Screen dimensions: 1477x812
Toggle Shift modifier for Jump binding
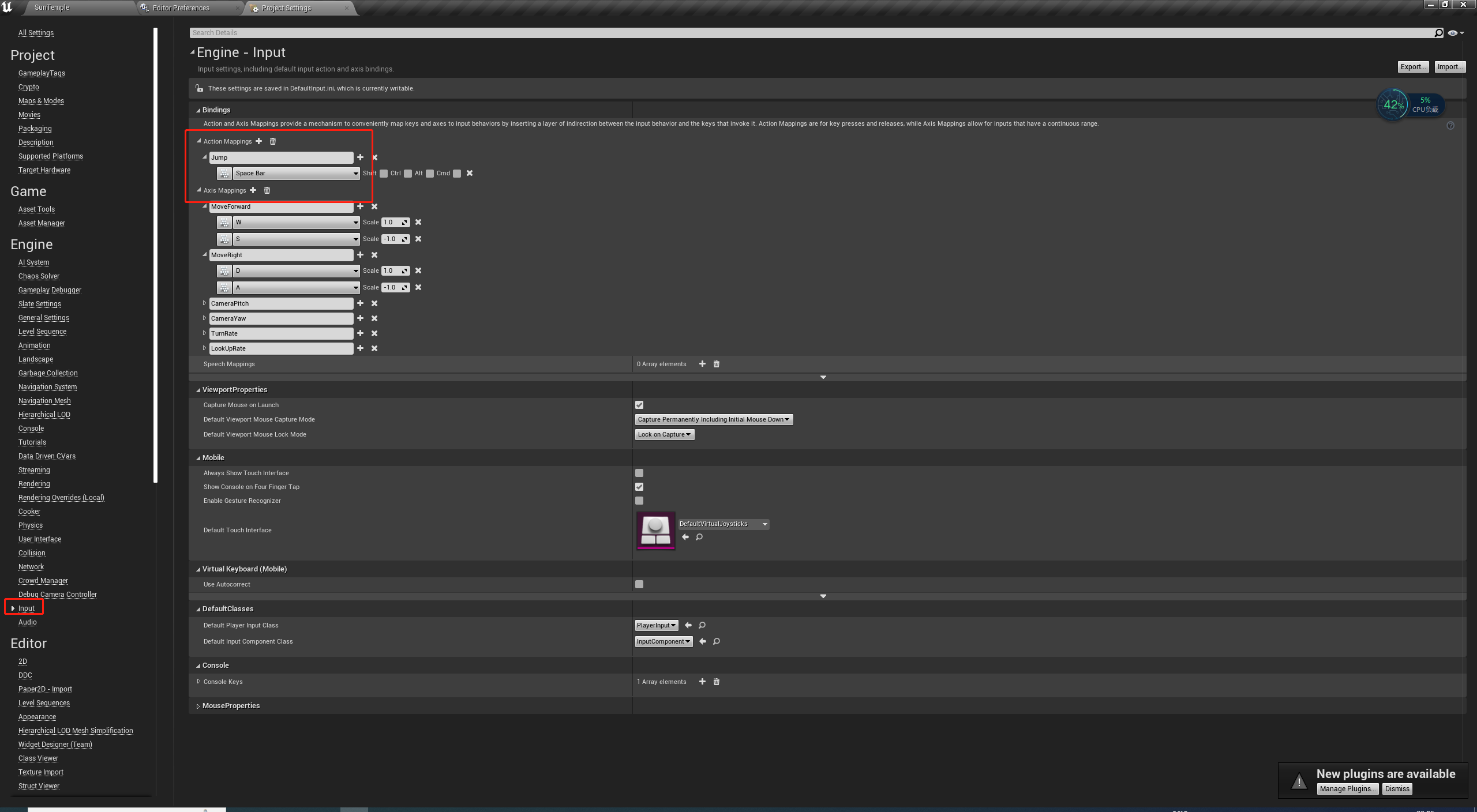coord(384,174)
